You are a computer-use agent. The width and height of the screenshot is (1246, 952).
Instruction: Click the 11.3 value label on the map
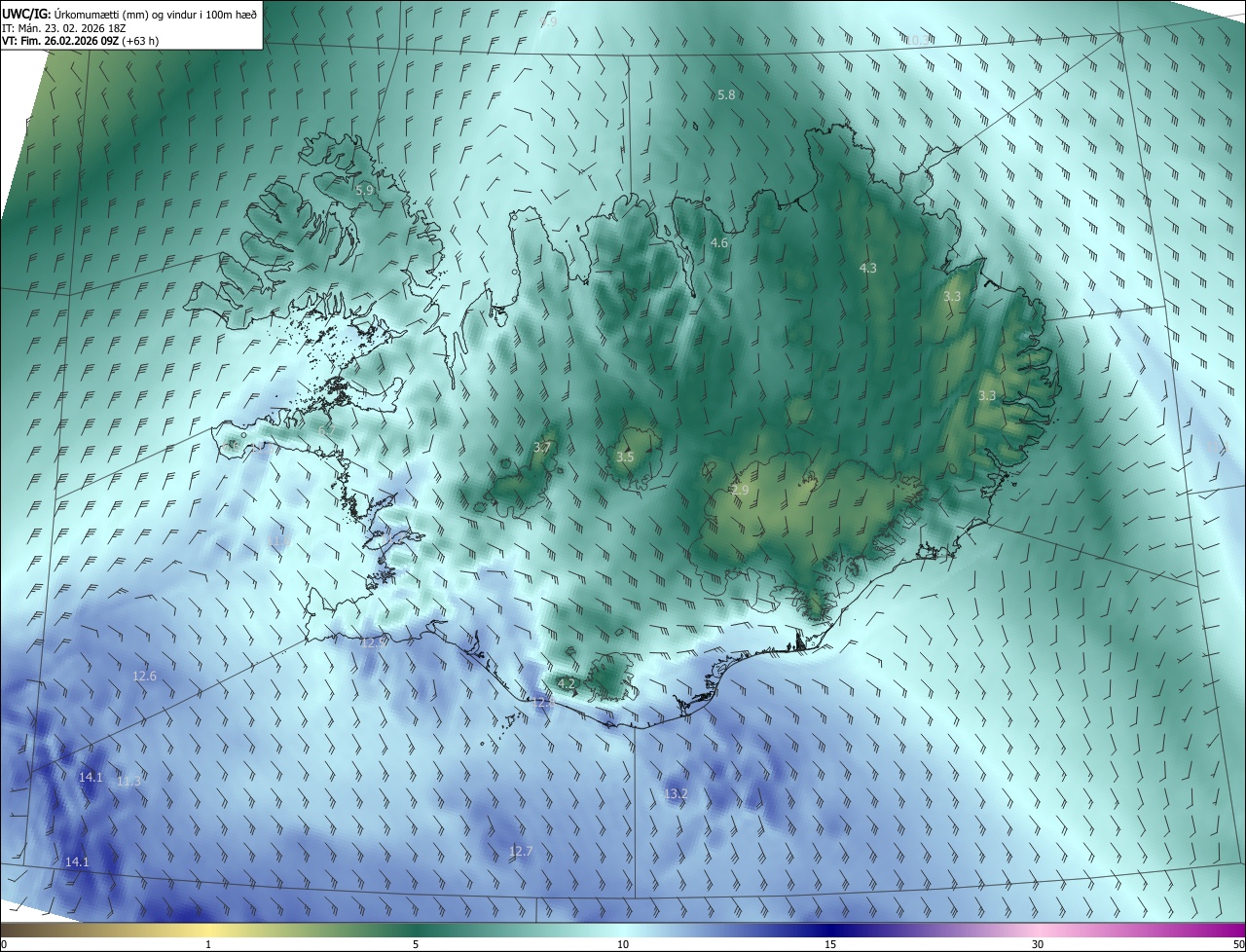coord(128,782)
